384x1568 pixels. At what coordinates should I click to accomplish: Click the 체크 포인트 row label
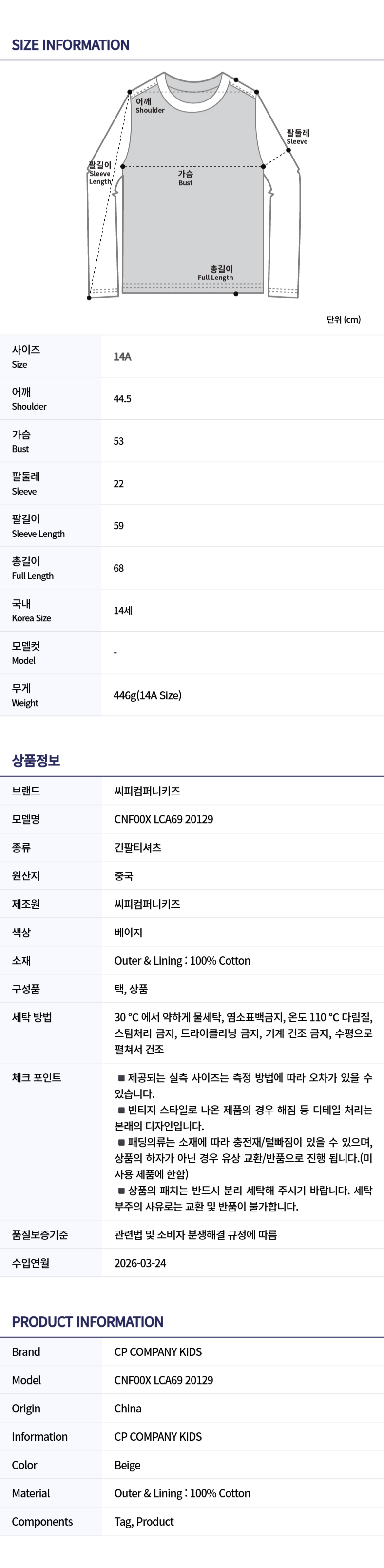pos(37,1077)
